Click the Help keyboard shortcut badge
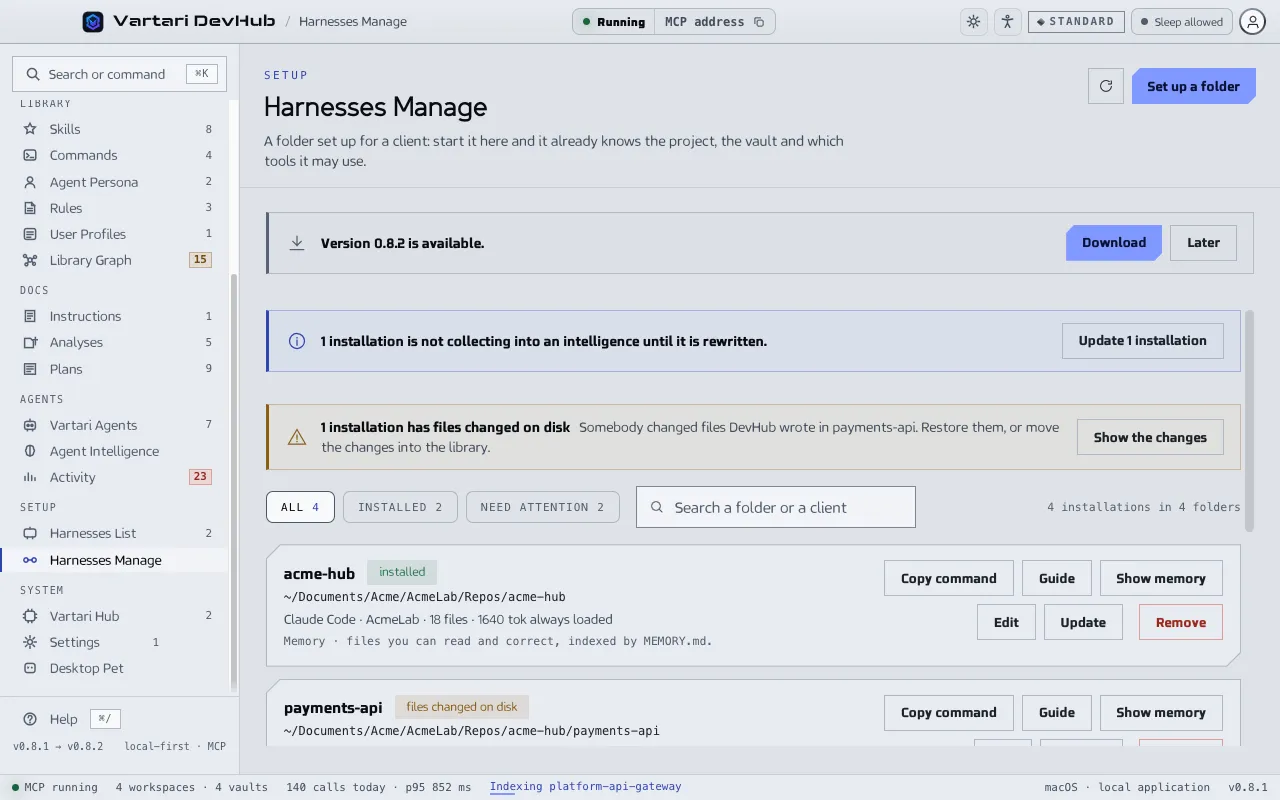Image resolution: width=1280 pixels, height=800 pixels. pos(105,719)
